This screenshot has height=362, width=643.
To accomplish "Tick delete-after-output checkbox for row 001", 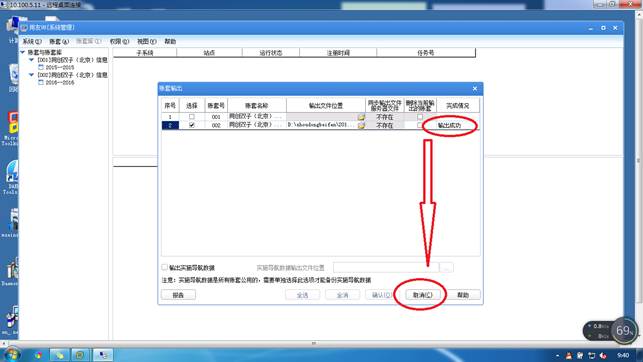I will point(420,117).
